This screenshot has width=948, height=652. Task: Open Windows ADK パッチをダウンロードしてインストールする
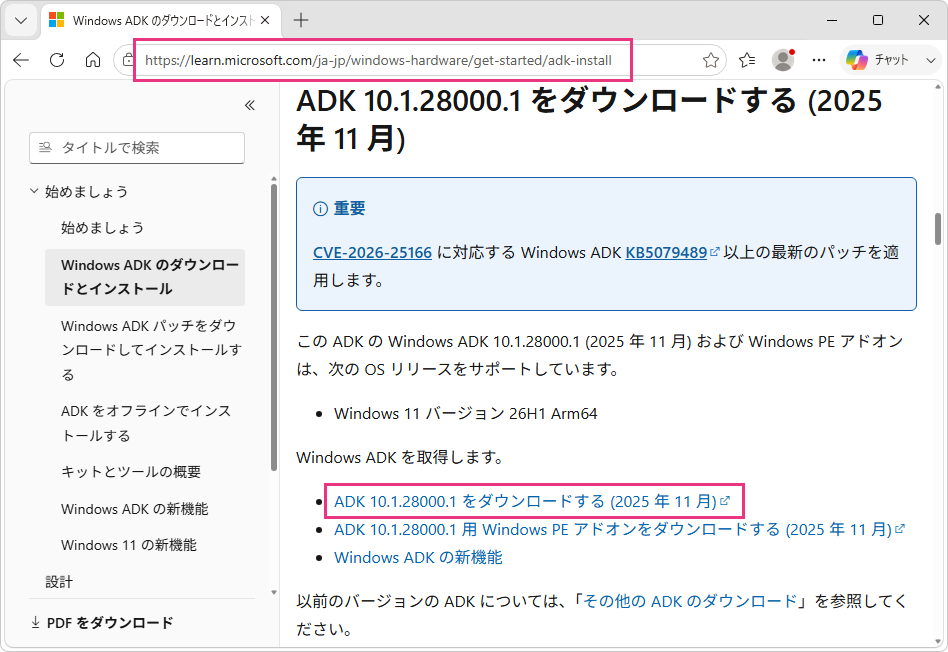(x=151, y=350)
